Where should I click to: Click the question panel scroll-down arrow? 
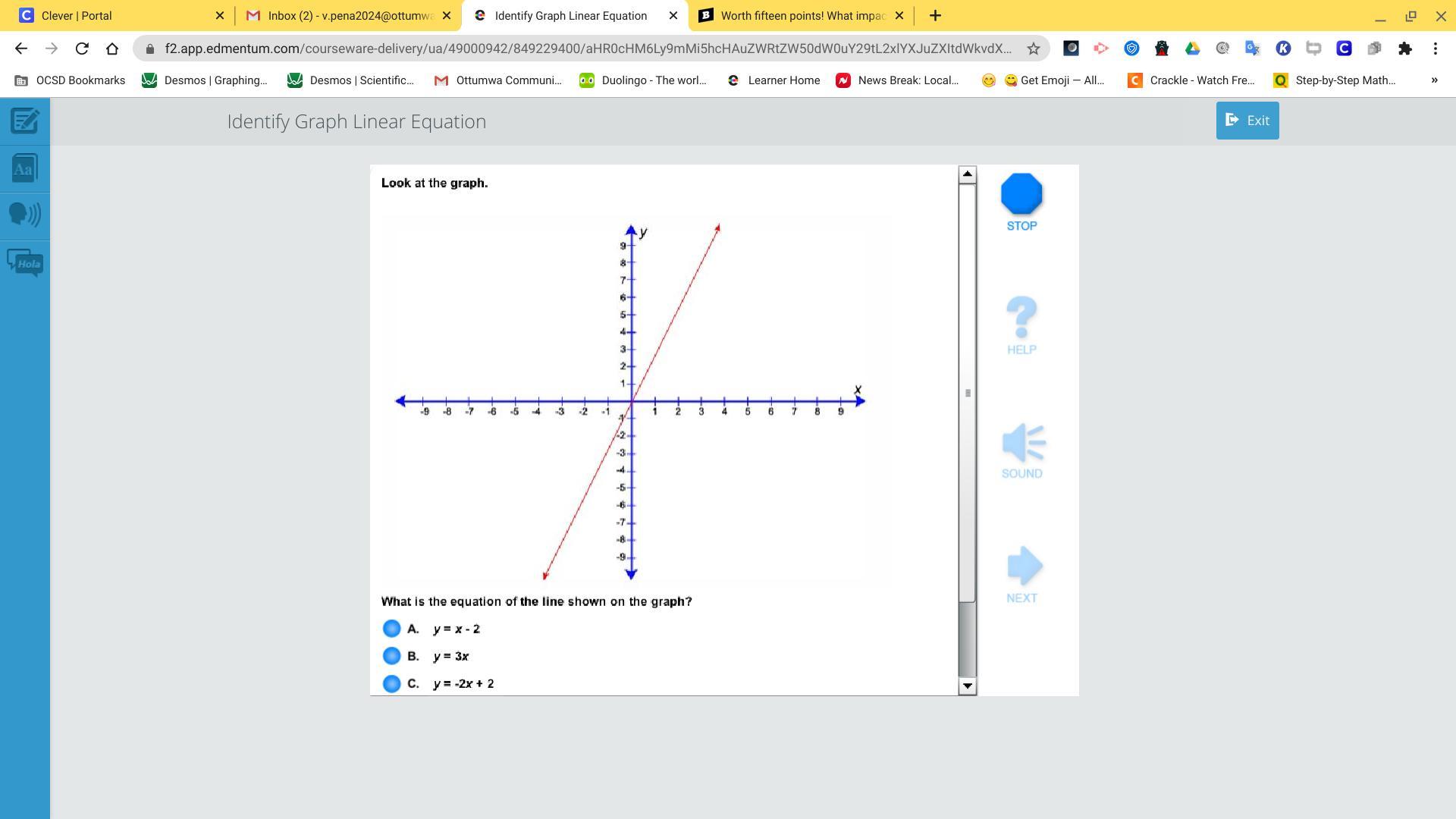click(x=967, y=686)
